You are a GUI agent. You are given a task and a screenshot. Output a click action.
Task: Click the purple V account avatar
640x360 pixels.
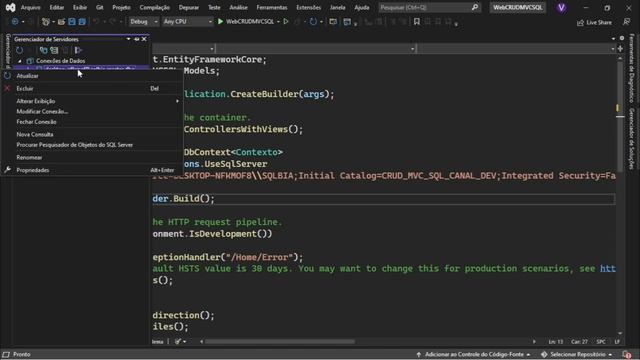[x=561, y=7]
